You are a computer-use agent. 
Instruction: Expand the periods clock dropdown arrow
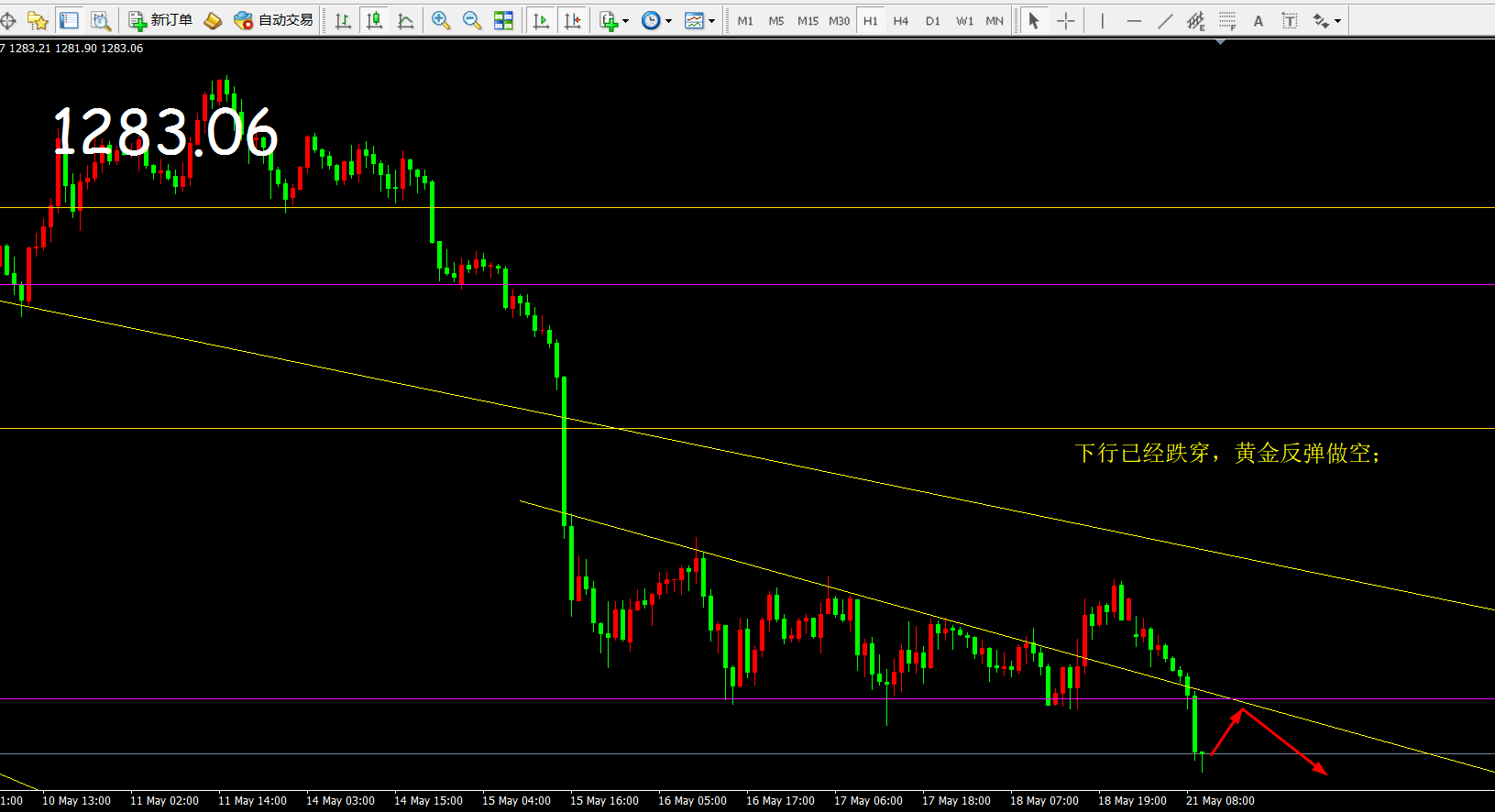pos(668,21)
